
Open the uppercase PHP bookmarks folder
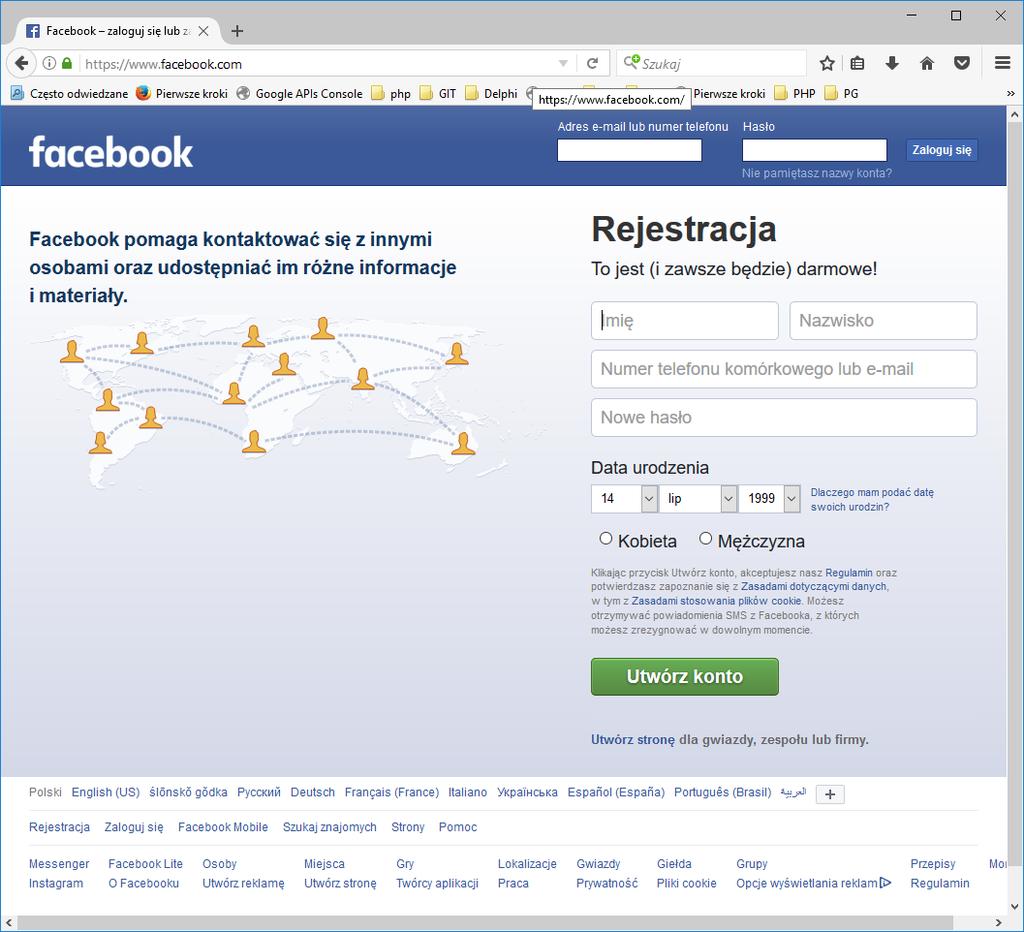coord(795,93)
